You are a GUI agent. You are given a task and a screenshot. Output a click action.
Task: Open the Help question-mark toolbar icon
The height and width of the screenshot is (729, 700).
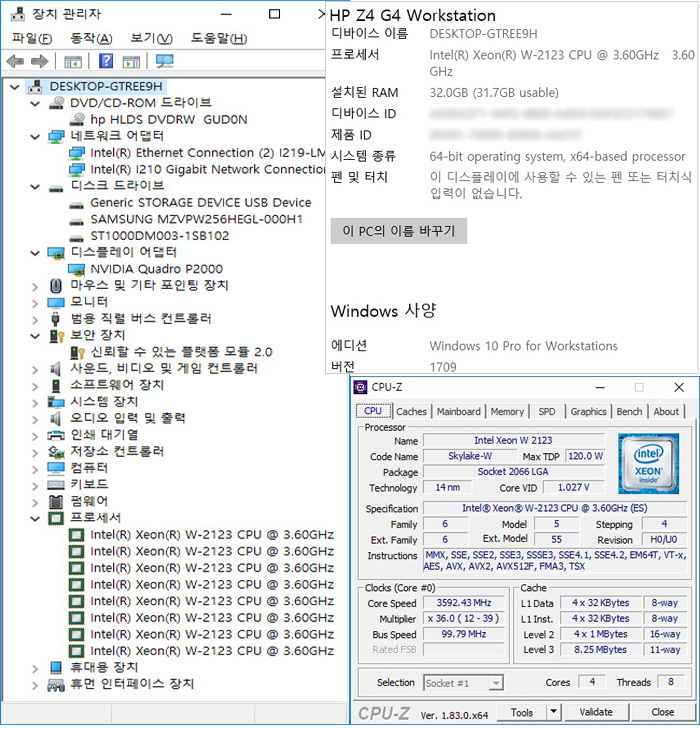pos(106,61)
